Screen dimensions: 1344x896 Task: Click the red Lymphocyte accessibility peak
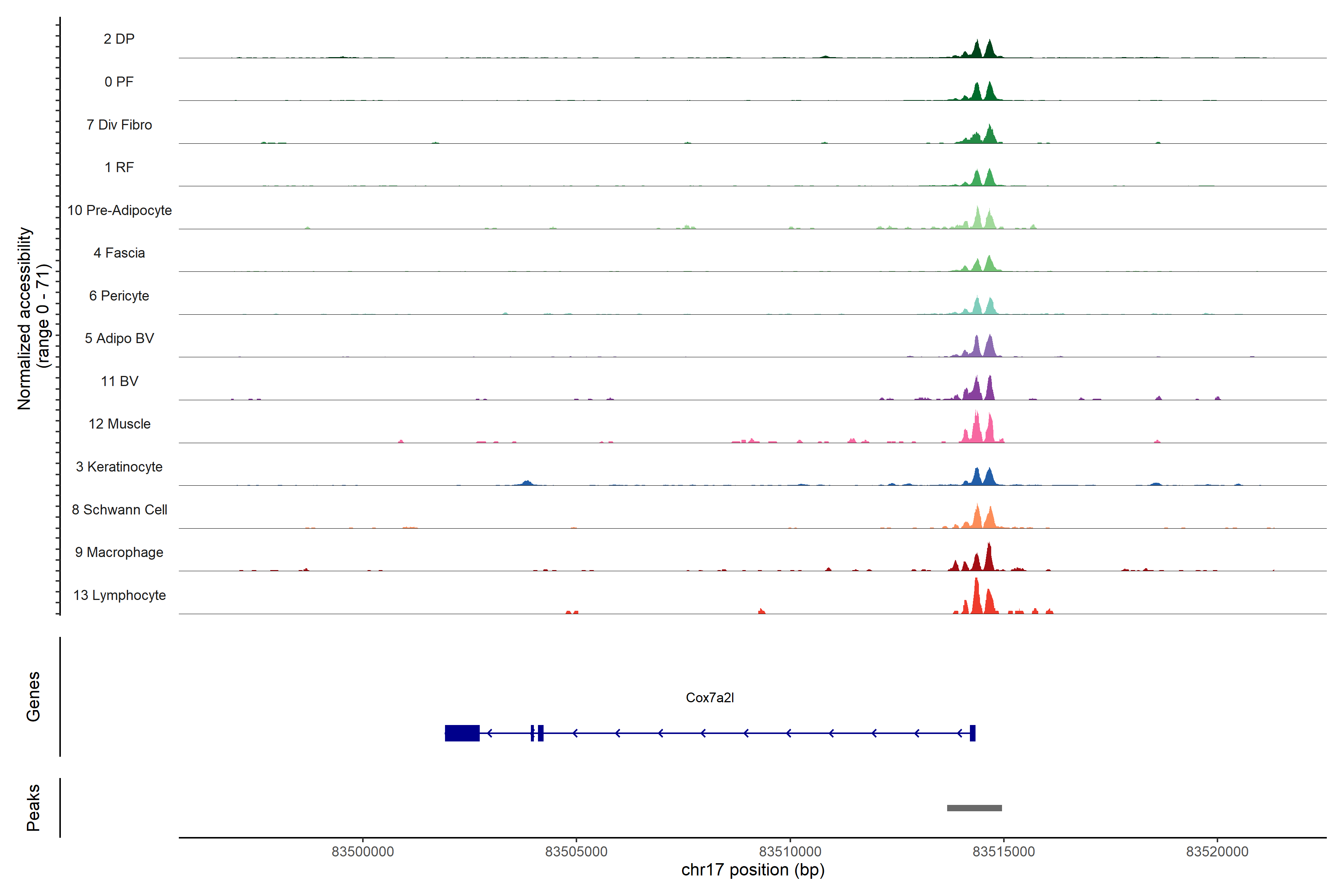977,600
